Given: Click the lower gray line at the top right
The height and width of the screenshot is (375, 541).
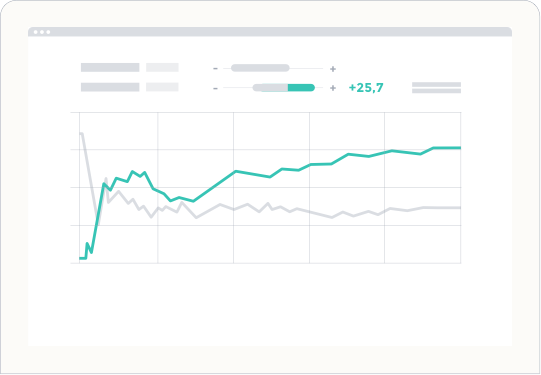Looking at the screenshot, I should [436, 91].
